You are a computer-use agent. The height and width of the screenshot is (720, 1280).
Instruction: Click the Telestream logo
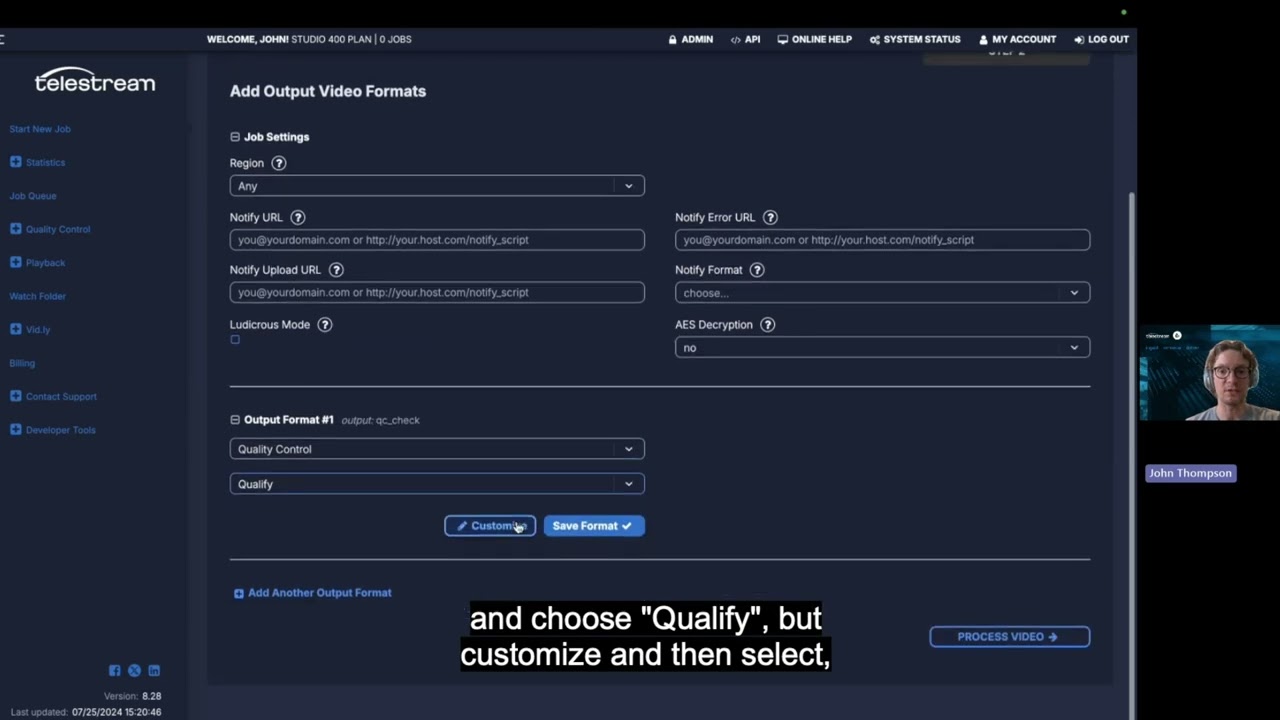coord(95,81)
